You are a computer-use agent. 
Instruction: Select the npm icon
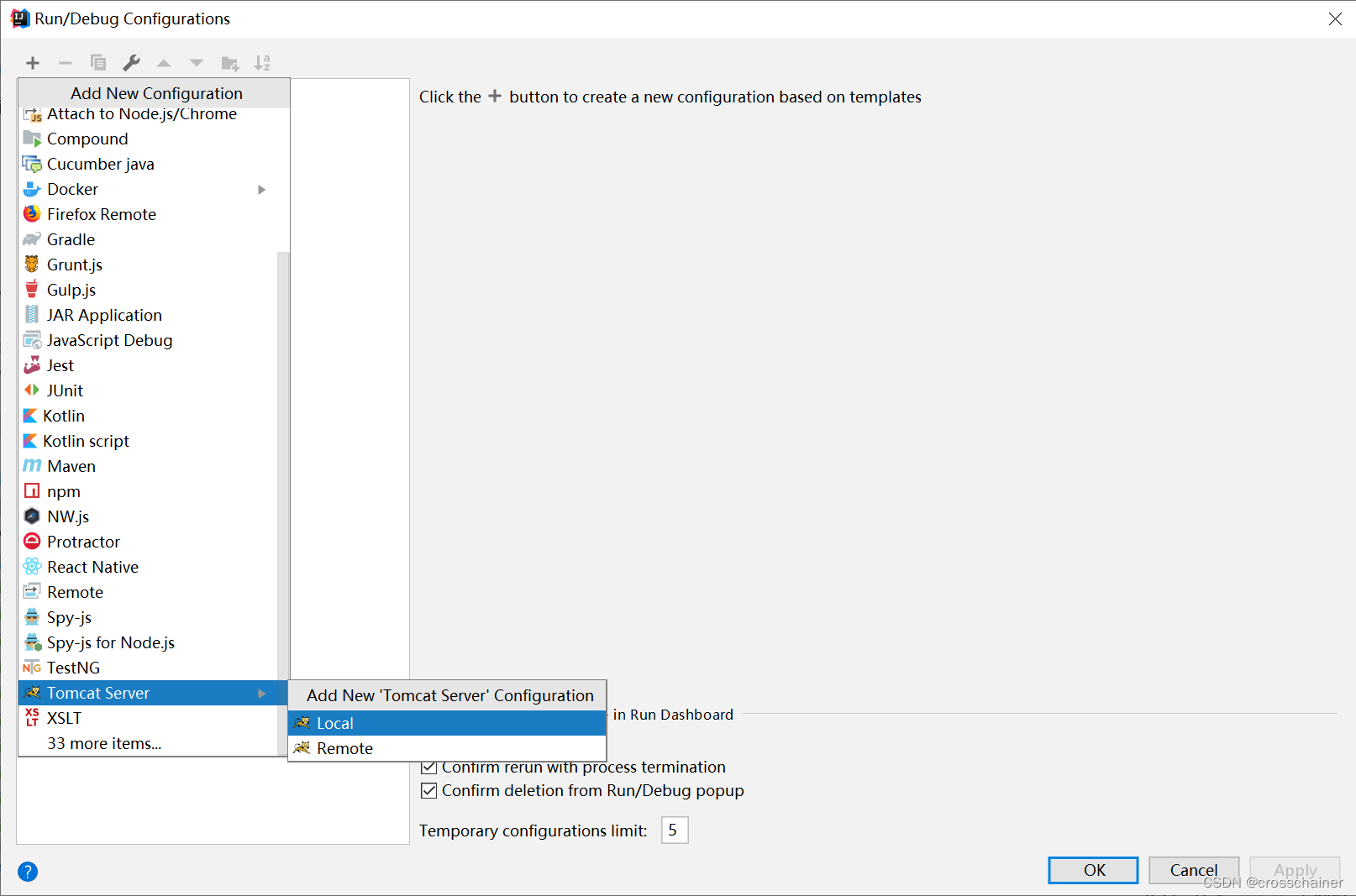(x=32, y=491)
